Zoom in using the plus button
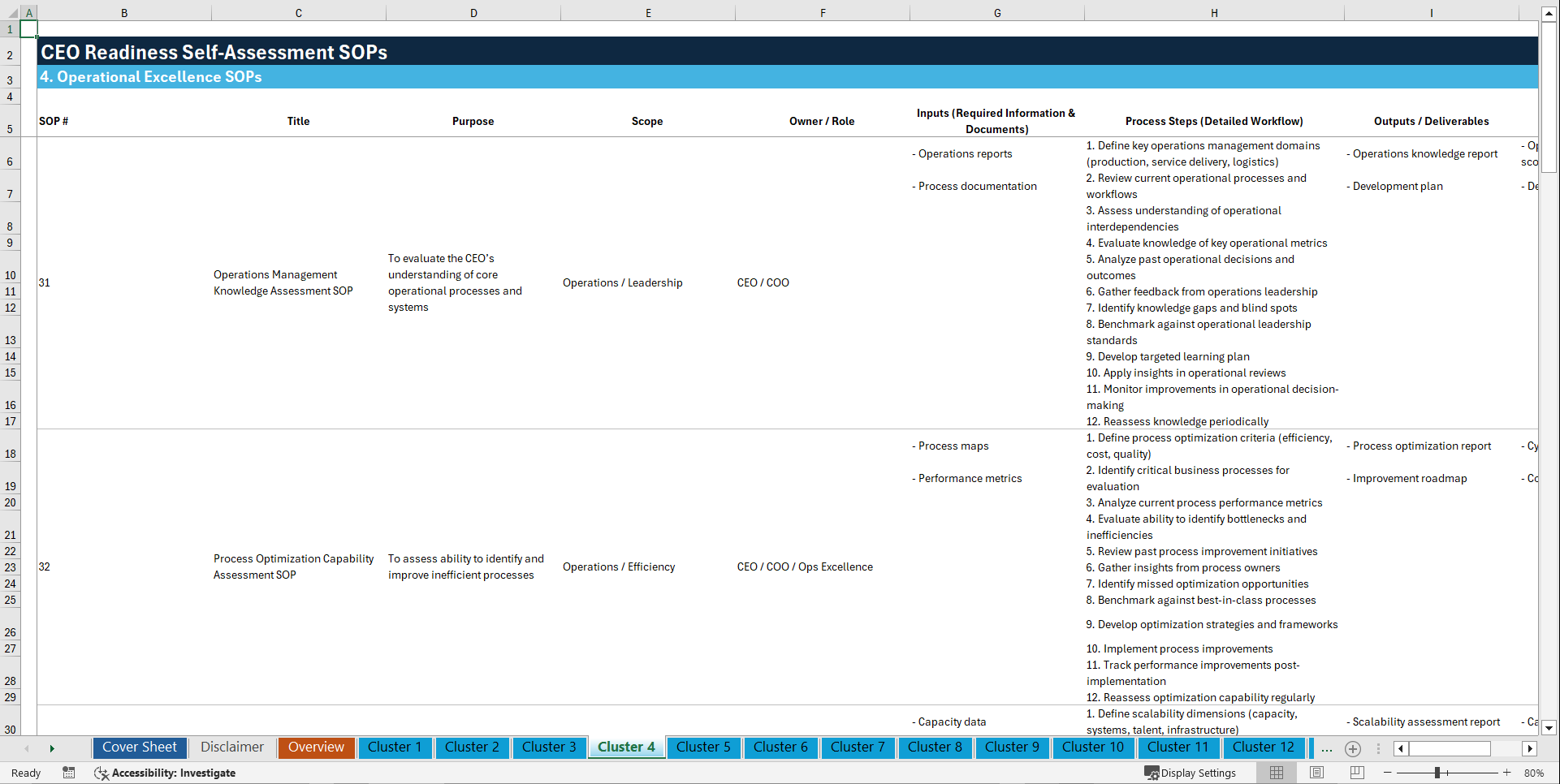 pos(1508,773)
